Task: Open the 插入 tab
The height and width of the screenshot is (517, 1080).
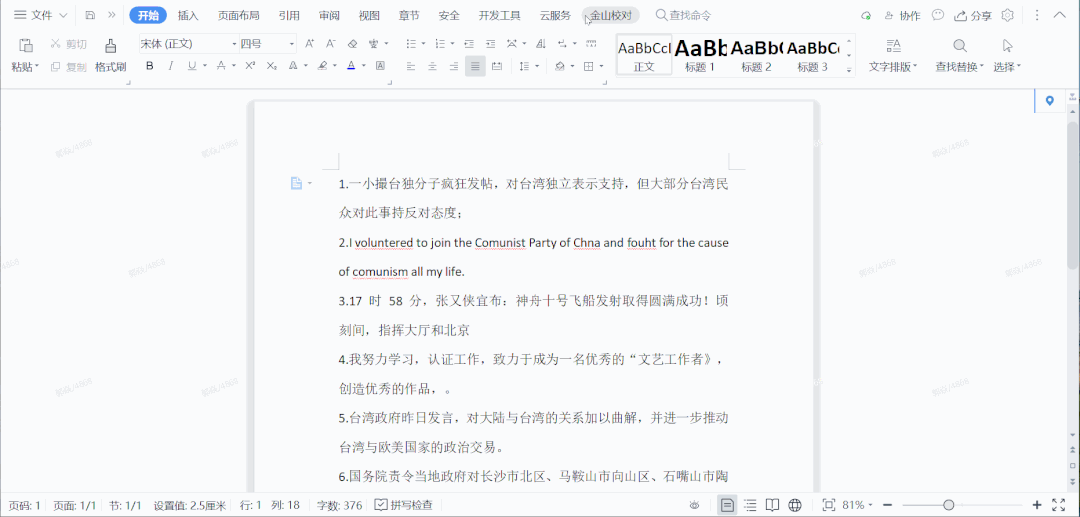Action: 188,15
